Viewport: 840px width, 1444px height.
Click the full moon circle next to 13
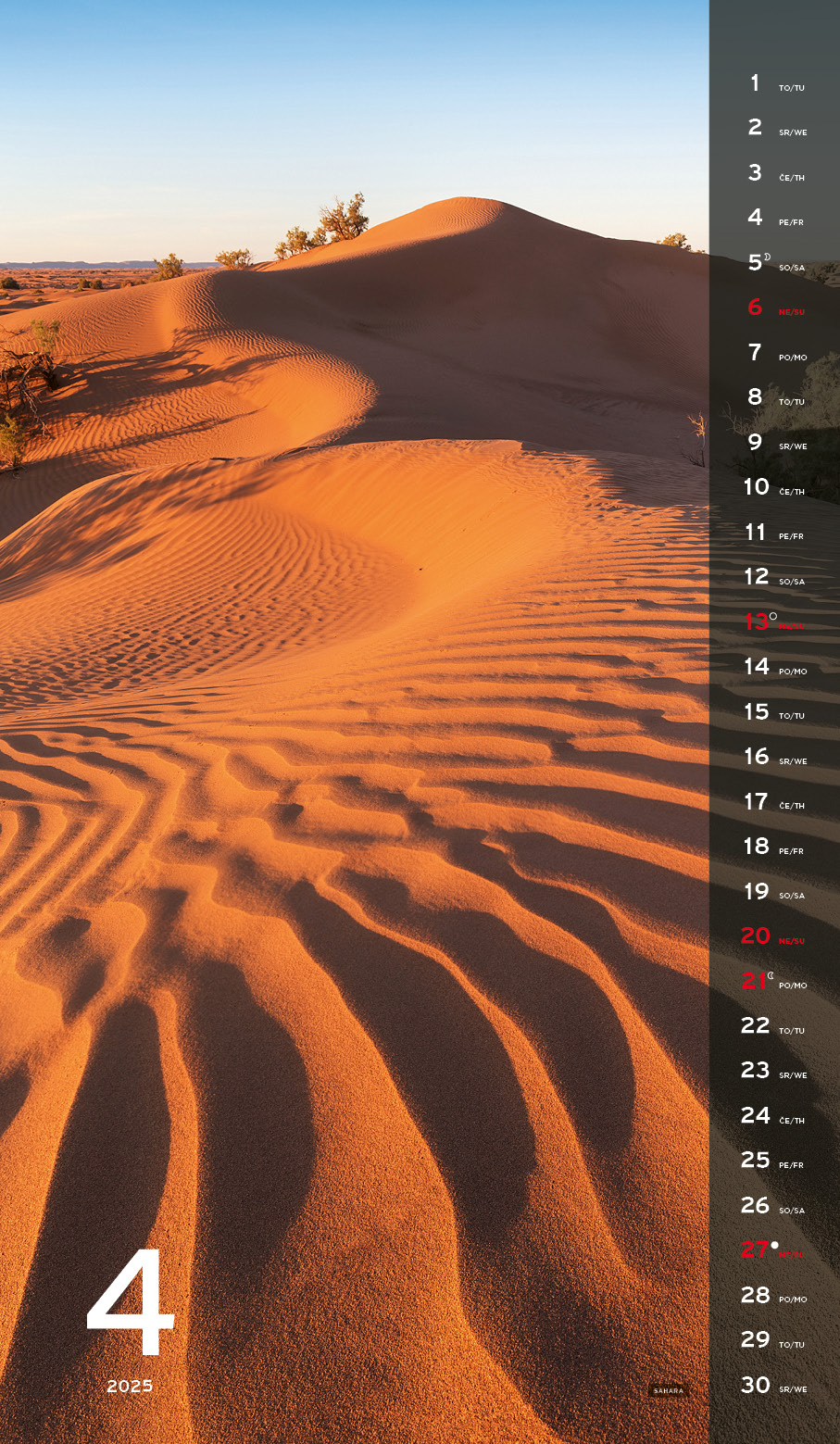[x=773, y=616]
